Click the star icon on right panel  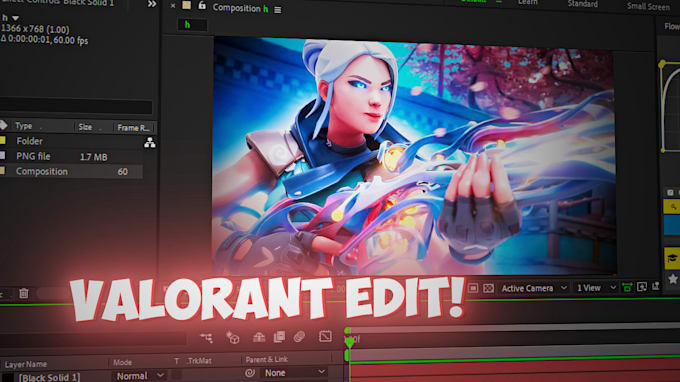coord(673,279)
